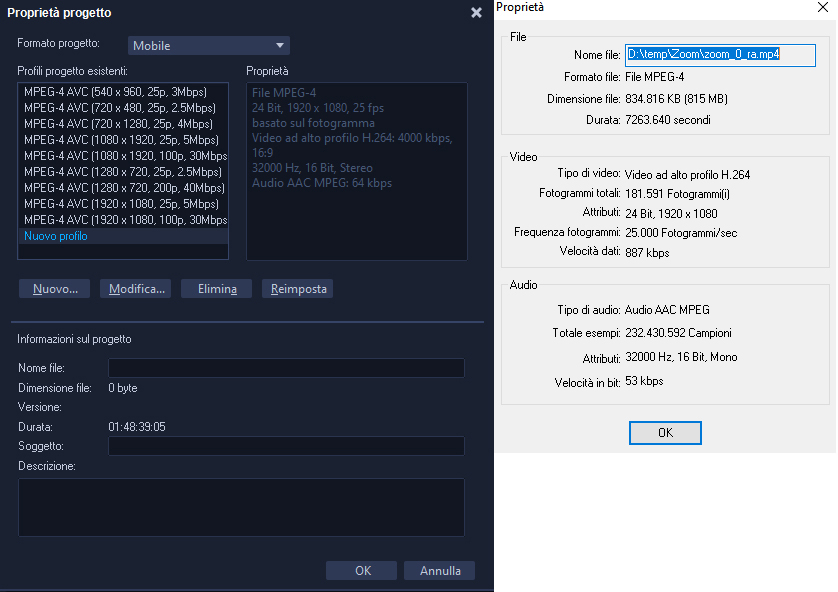Click the file path D:\temp\Zoom\zoom_0_ra.mp4 field
The image size is (838, 592).
point(720,55)
